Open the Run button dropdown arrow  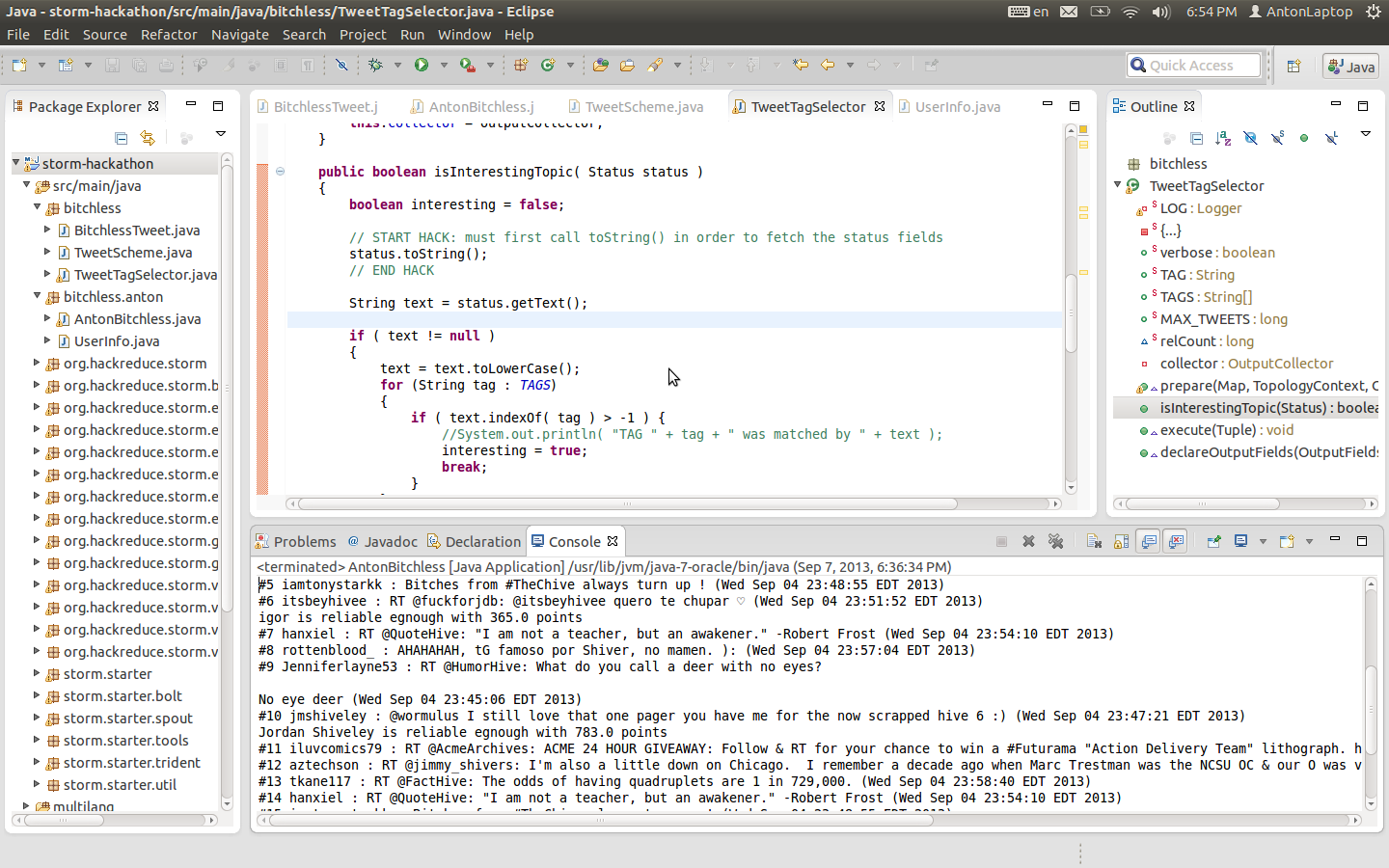pos(444,65)
